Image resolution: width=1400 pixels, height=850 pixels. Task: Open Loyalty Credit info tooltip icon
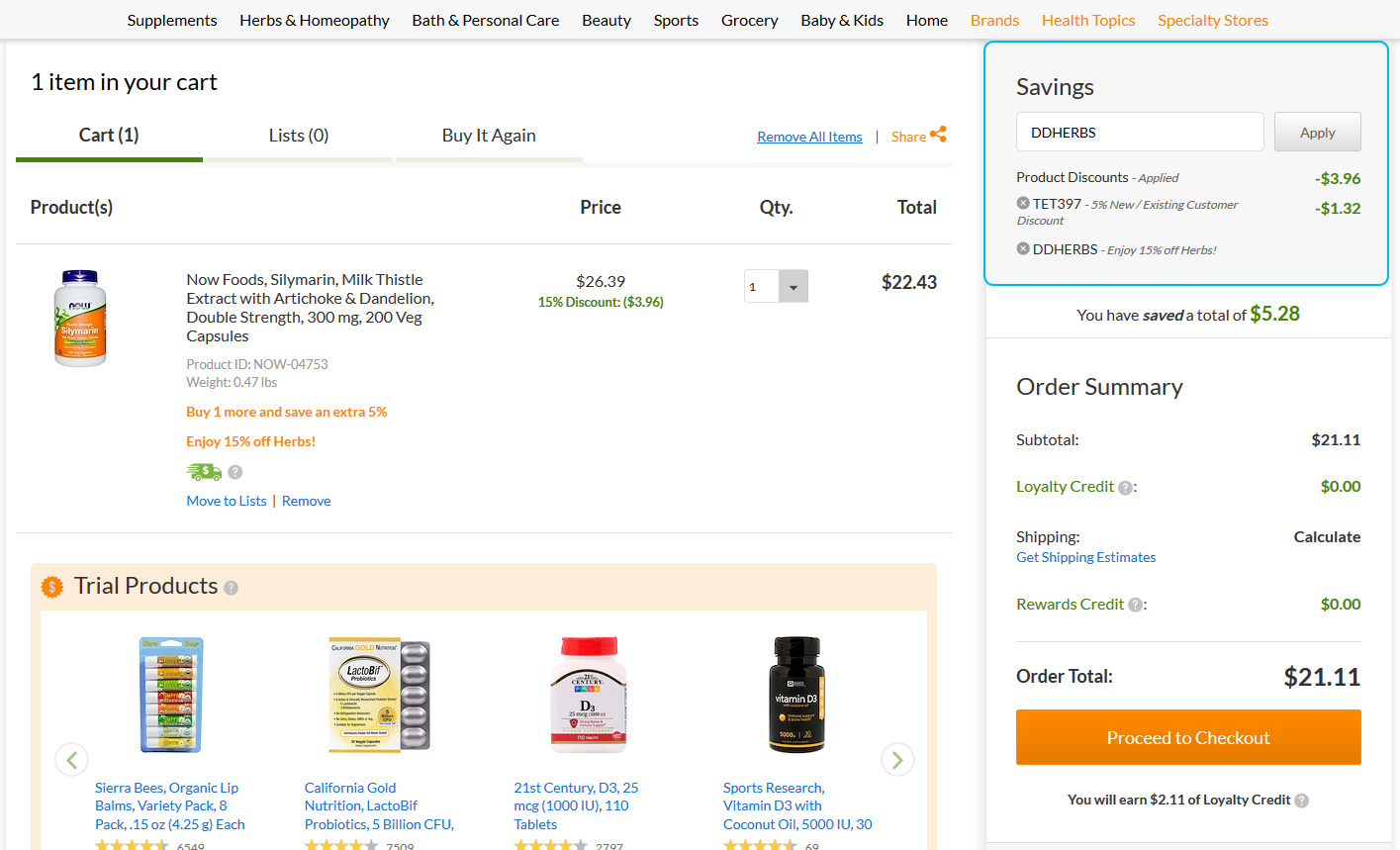coord(1125,487)
